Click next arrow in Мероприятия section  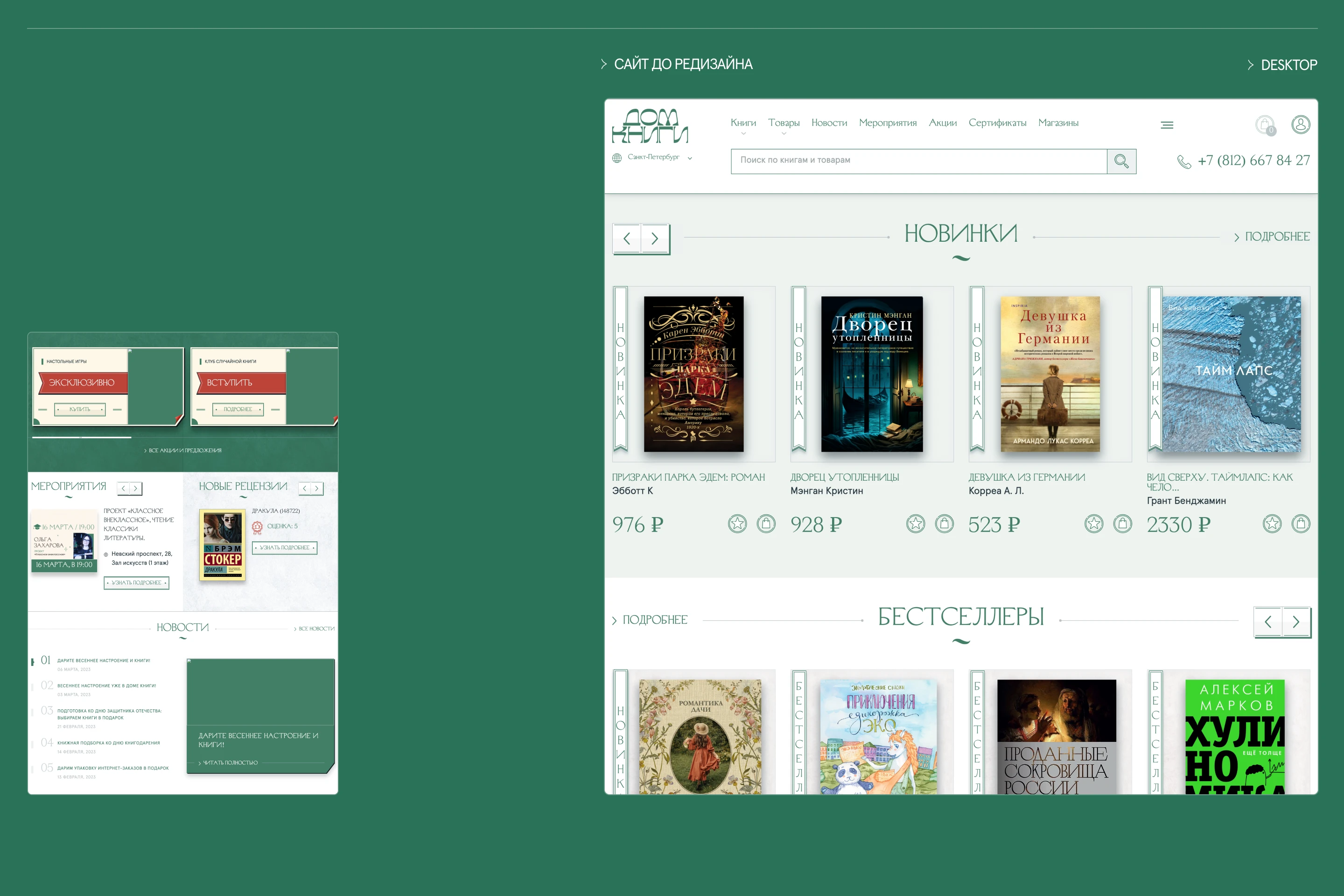tap(135, 489)
